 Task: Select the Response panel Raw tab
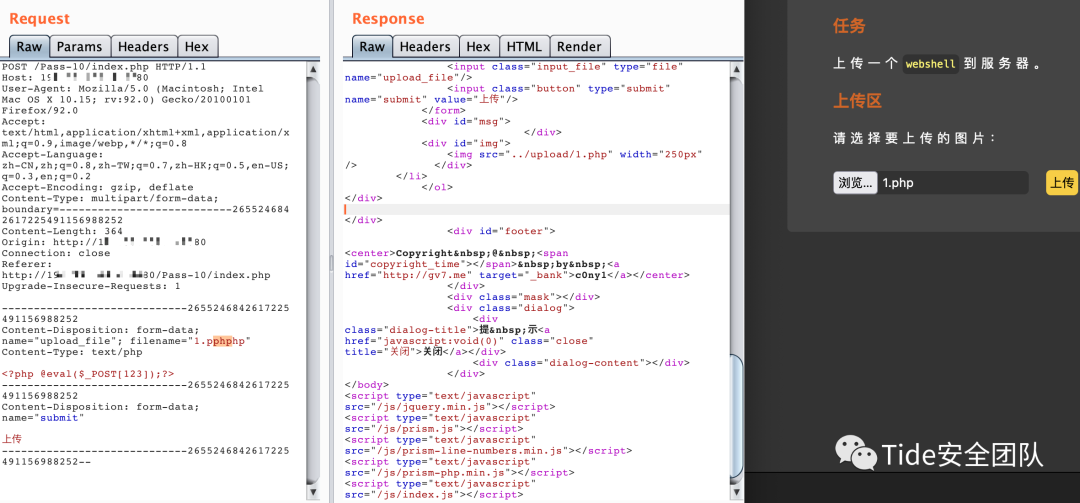coord(372,47)
